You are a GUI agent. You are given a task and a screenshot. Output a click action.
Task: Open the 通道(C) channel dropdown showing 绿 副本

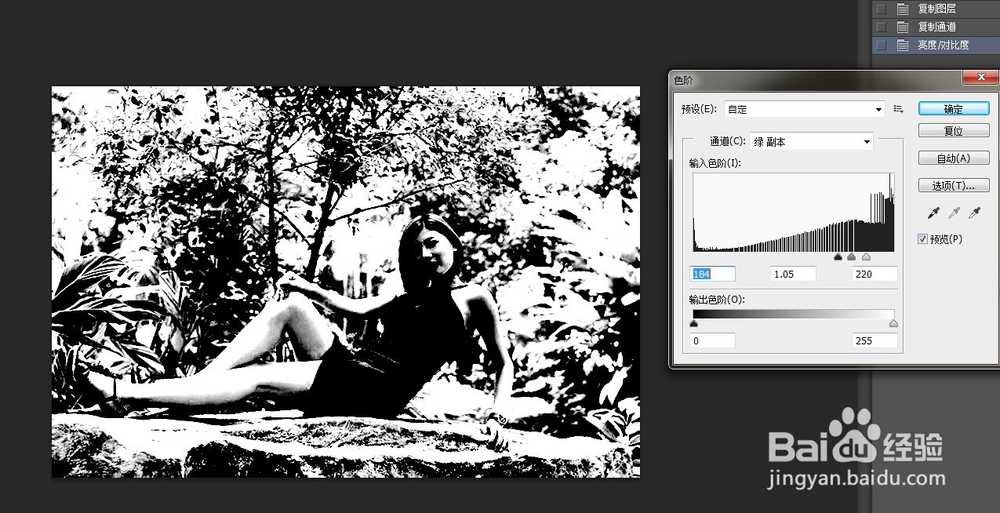click(x=811, y=142)
